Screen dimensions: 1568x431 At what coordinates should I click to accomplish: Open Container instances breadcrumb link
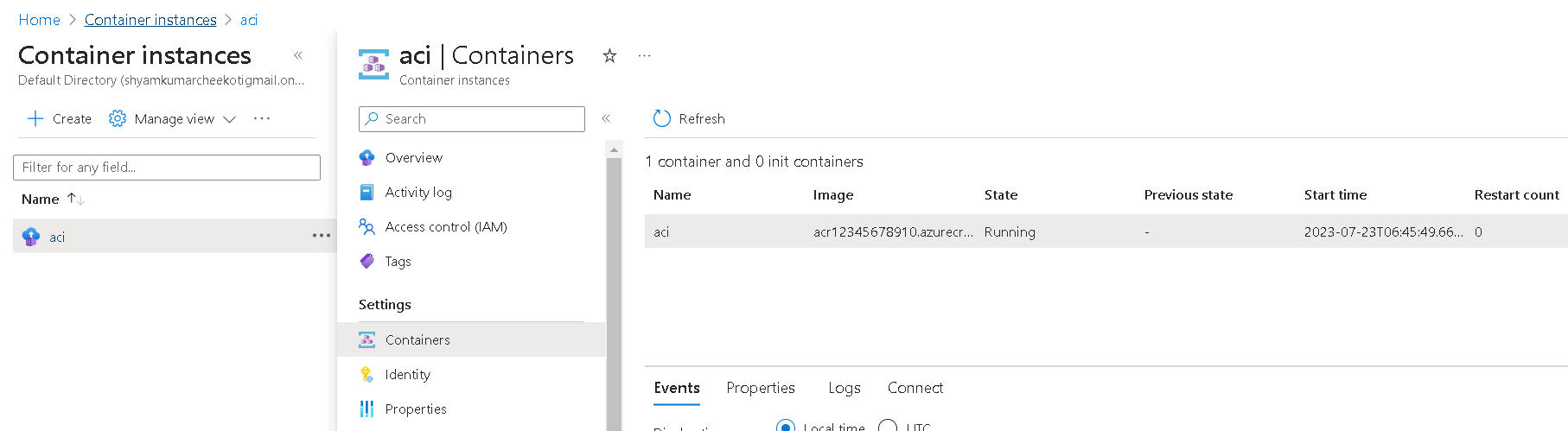[150, 20]
